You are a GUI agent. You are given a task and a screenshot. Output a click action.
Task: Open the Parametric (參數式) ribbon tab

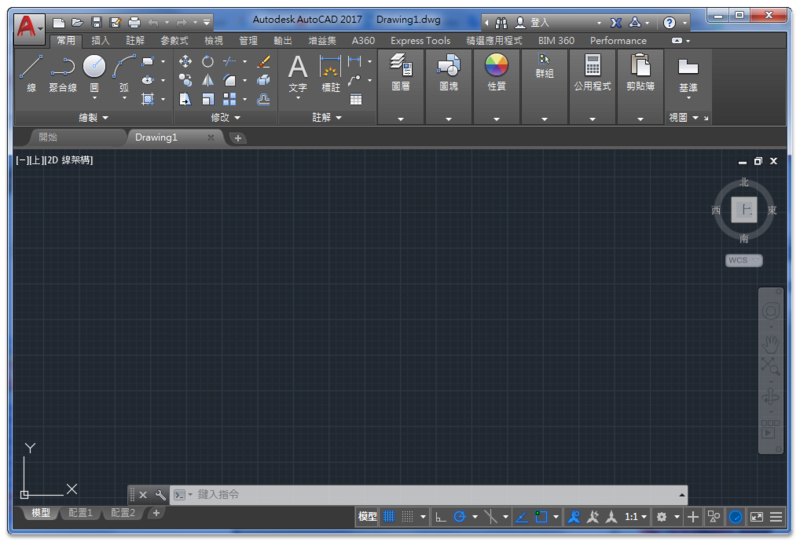tap(174, 41)
